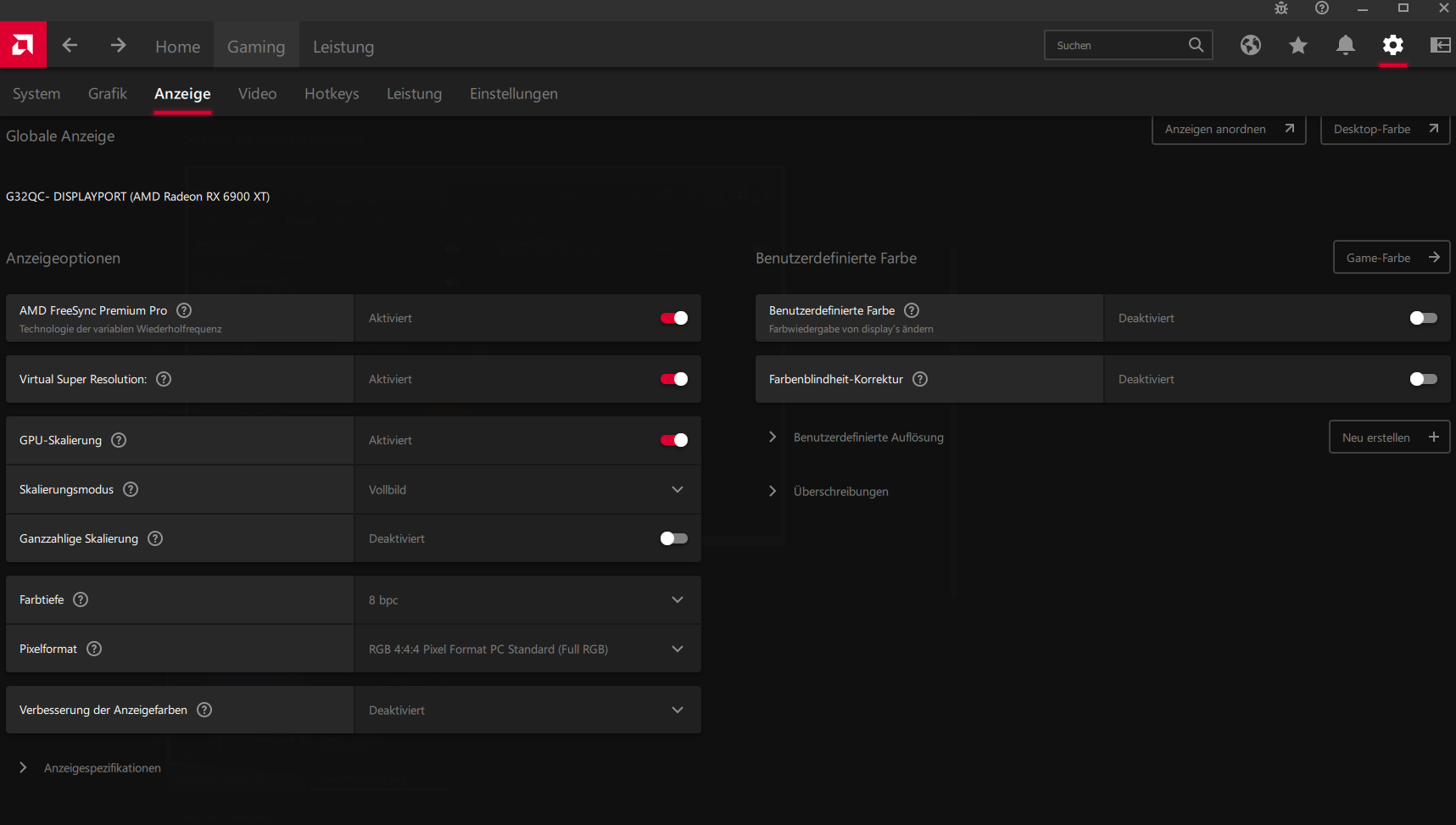1456x825 pixels.
Task: Select the Anzeige sub-tab
Action: [182, 93]
